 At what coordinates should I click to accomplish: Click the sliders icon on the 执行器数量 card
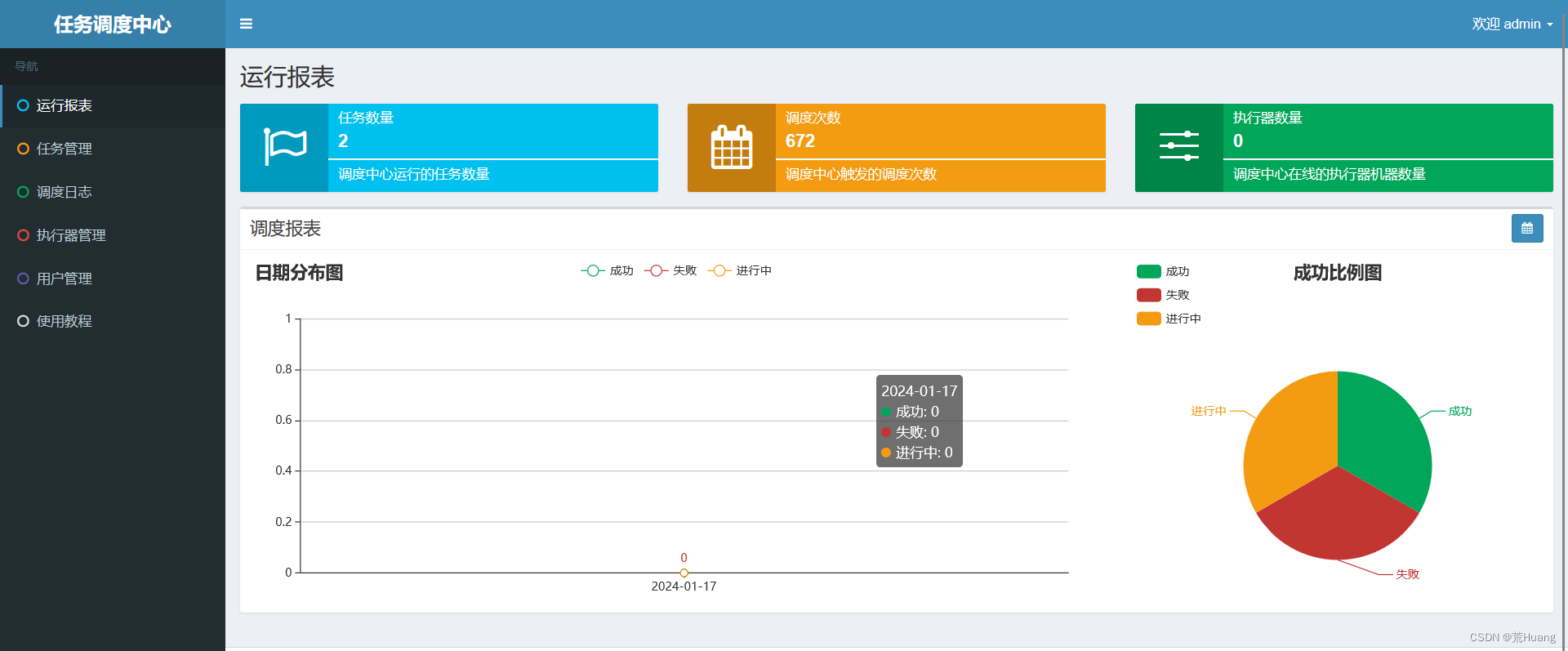[1179, 146]
